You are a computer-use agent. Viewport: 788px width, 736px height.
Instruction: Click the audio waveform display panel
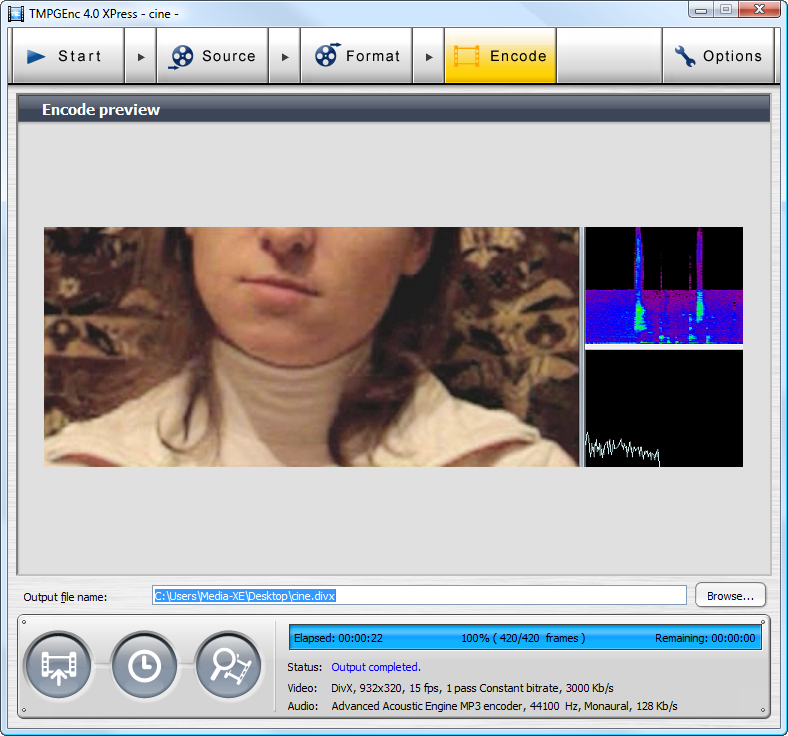pos(664,408)
